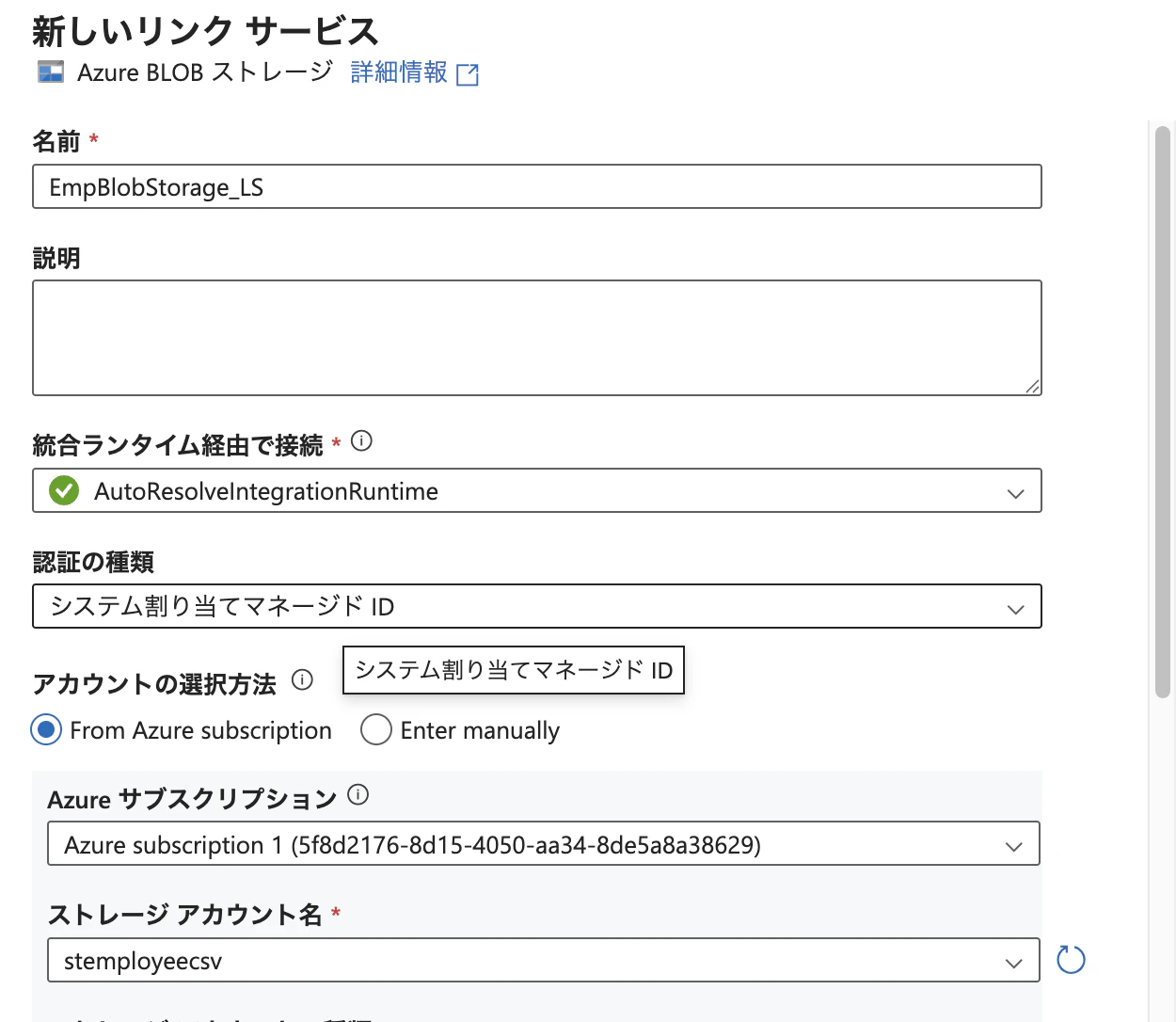This screenshot has width=1176, height=1022.
Task: Click inside the 説明 description box
Action: point(536,336)
